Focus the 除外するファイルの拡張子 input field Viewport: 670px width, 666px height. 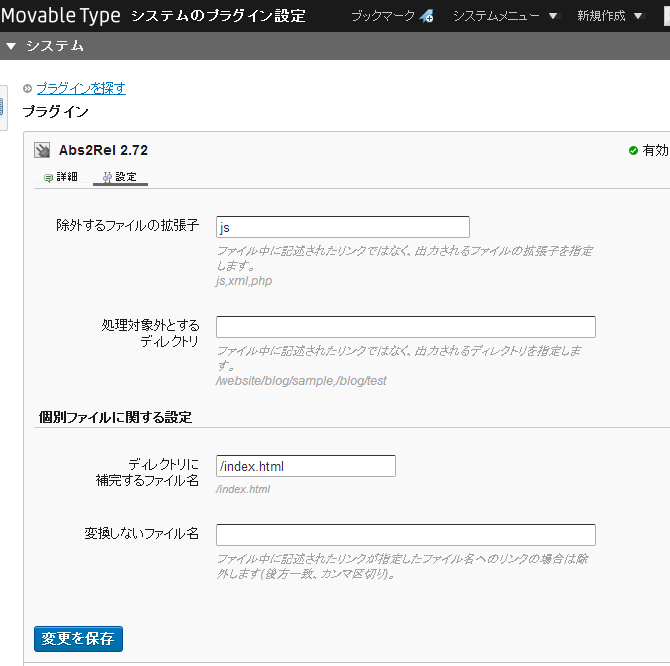tap(343, 227)
